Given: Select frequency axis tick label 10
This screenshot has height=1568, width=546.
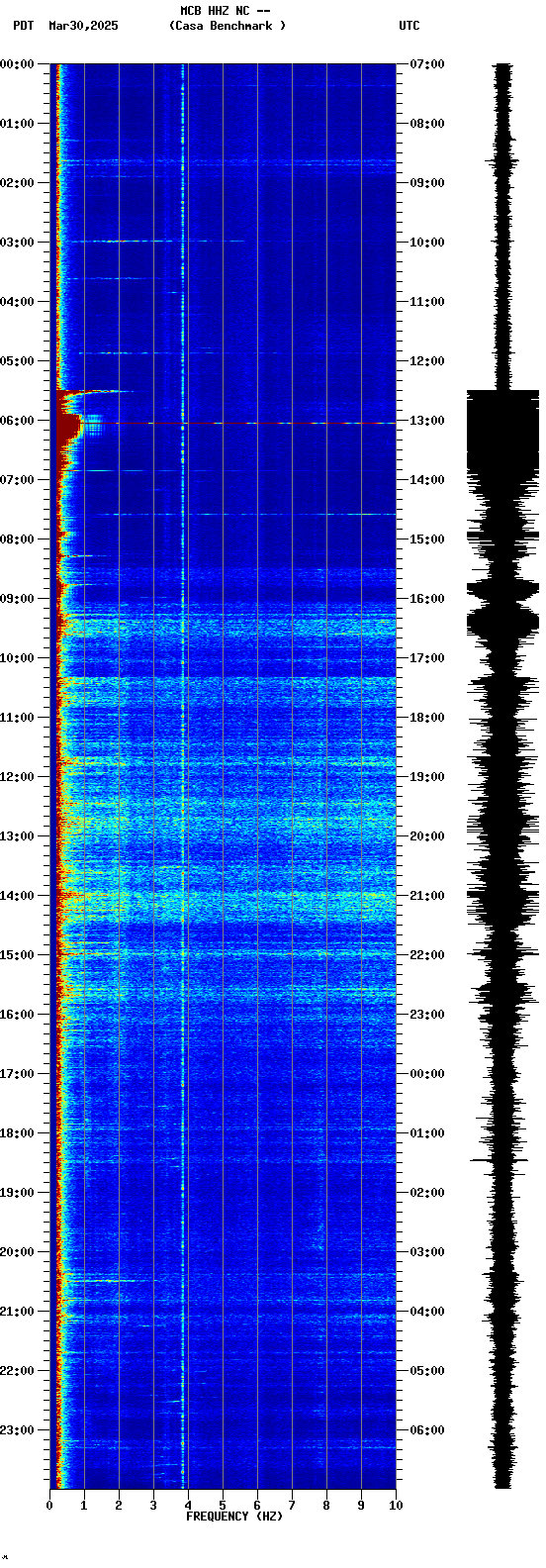Looking at the screenshot, I should pos(396,1506).
